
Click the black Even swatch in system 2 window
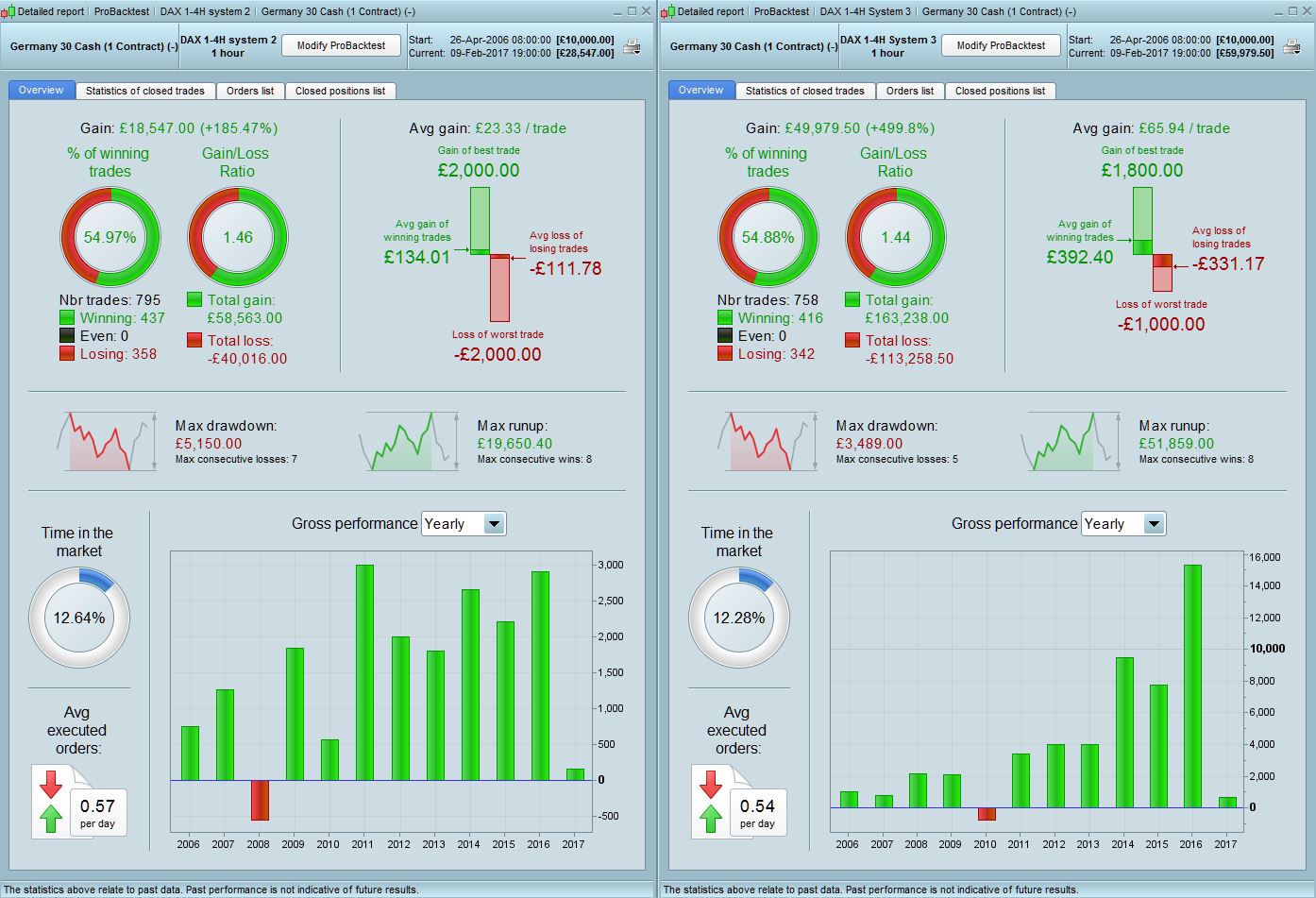point(67,335)
